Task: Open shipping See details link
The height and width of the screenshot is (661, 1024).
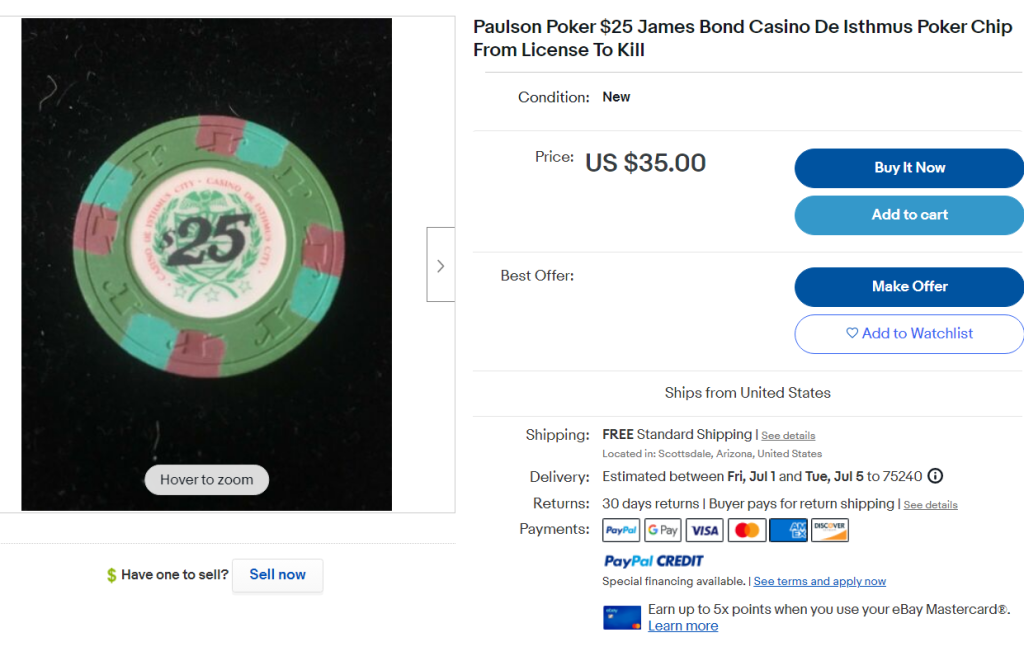Action: point(788,436)
